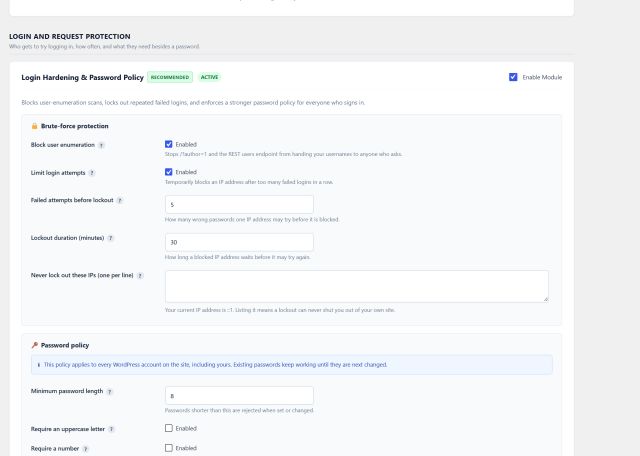Viewport: 640px width, 456px height.
Task: Click the Never lock out these IPs textarea
Action: 357,286
